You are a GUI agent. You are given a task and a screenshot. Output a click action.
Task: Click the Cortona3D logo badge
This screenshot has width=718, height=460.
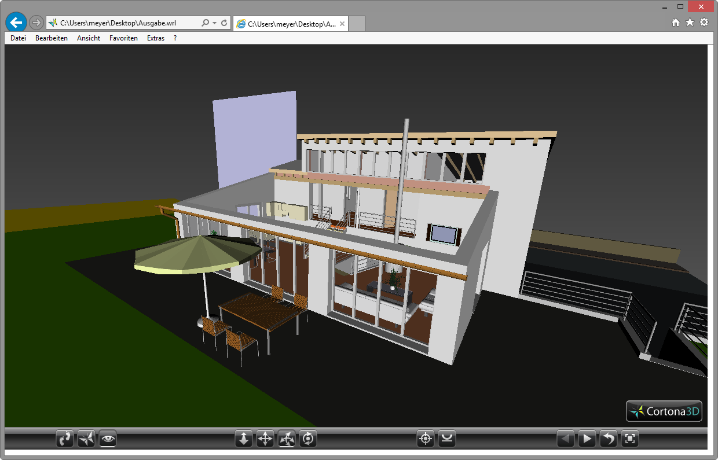tap(664, 411)
